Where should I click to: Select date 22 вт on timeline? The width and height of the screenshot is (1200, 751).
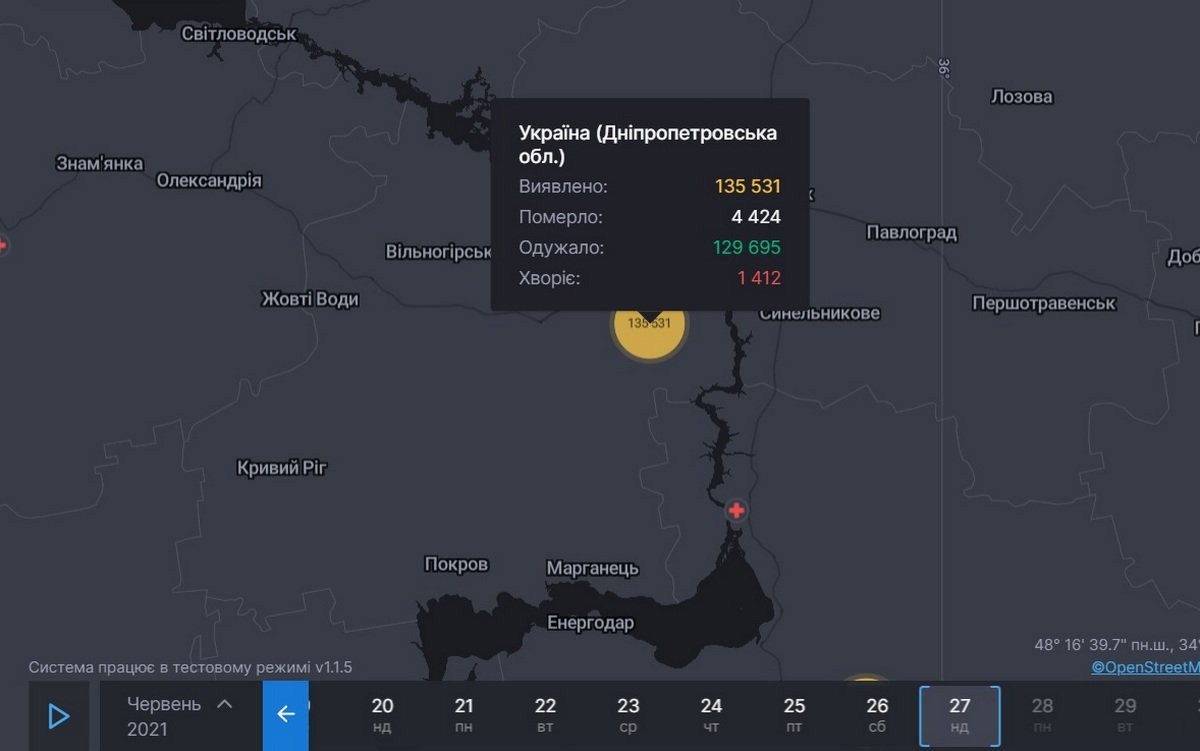click(x=545, y=716)
